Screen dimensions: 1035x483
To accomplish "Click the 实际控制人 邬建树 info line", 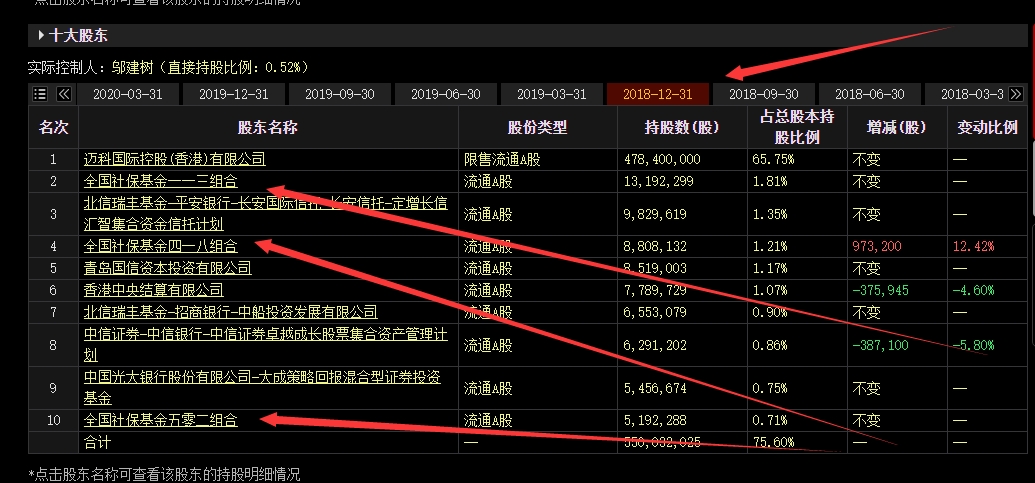I will pos(168,67).
